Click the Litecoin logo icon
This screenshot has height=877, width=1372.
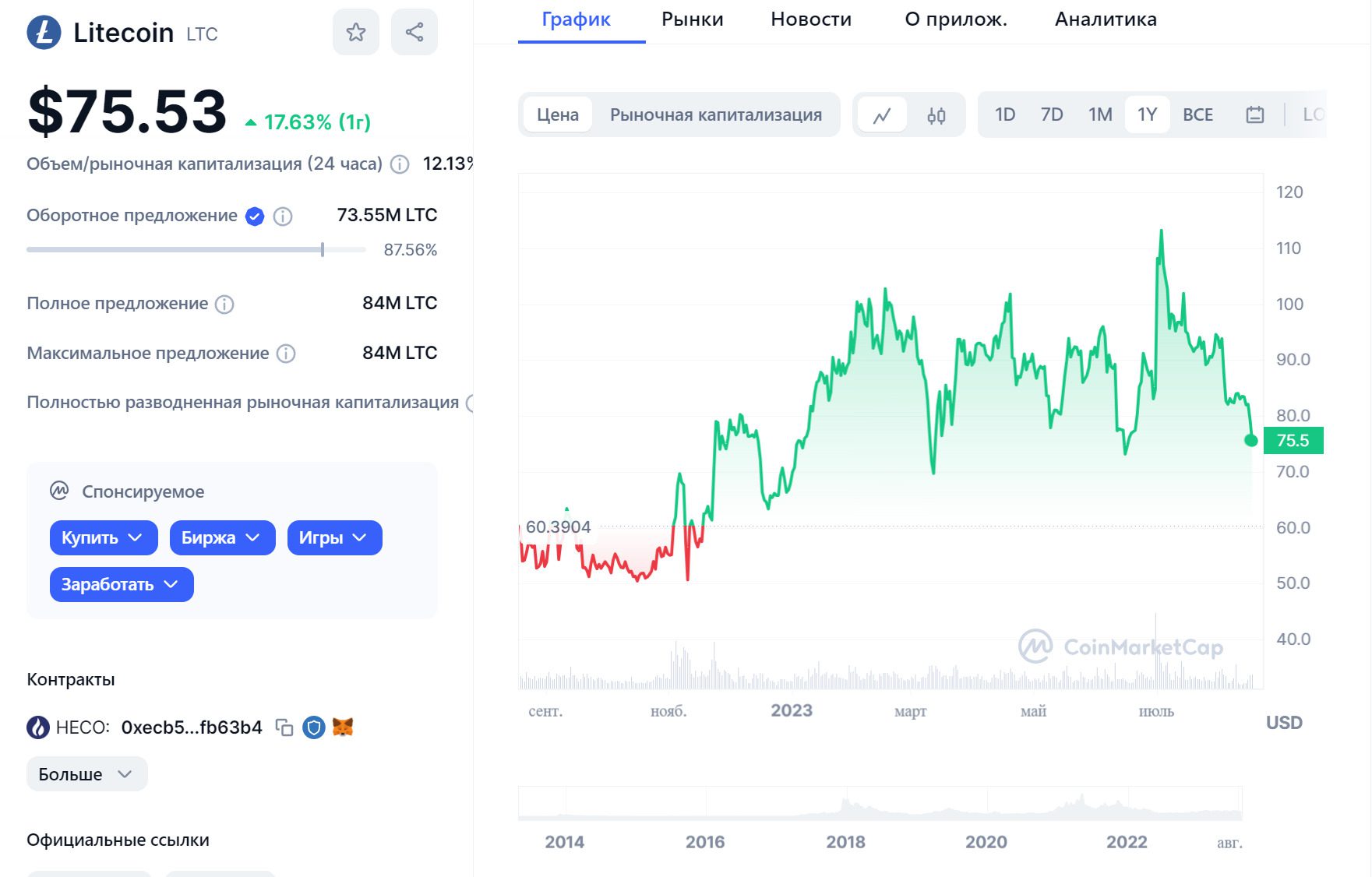click(x=44, y=33)
